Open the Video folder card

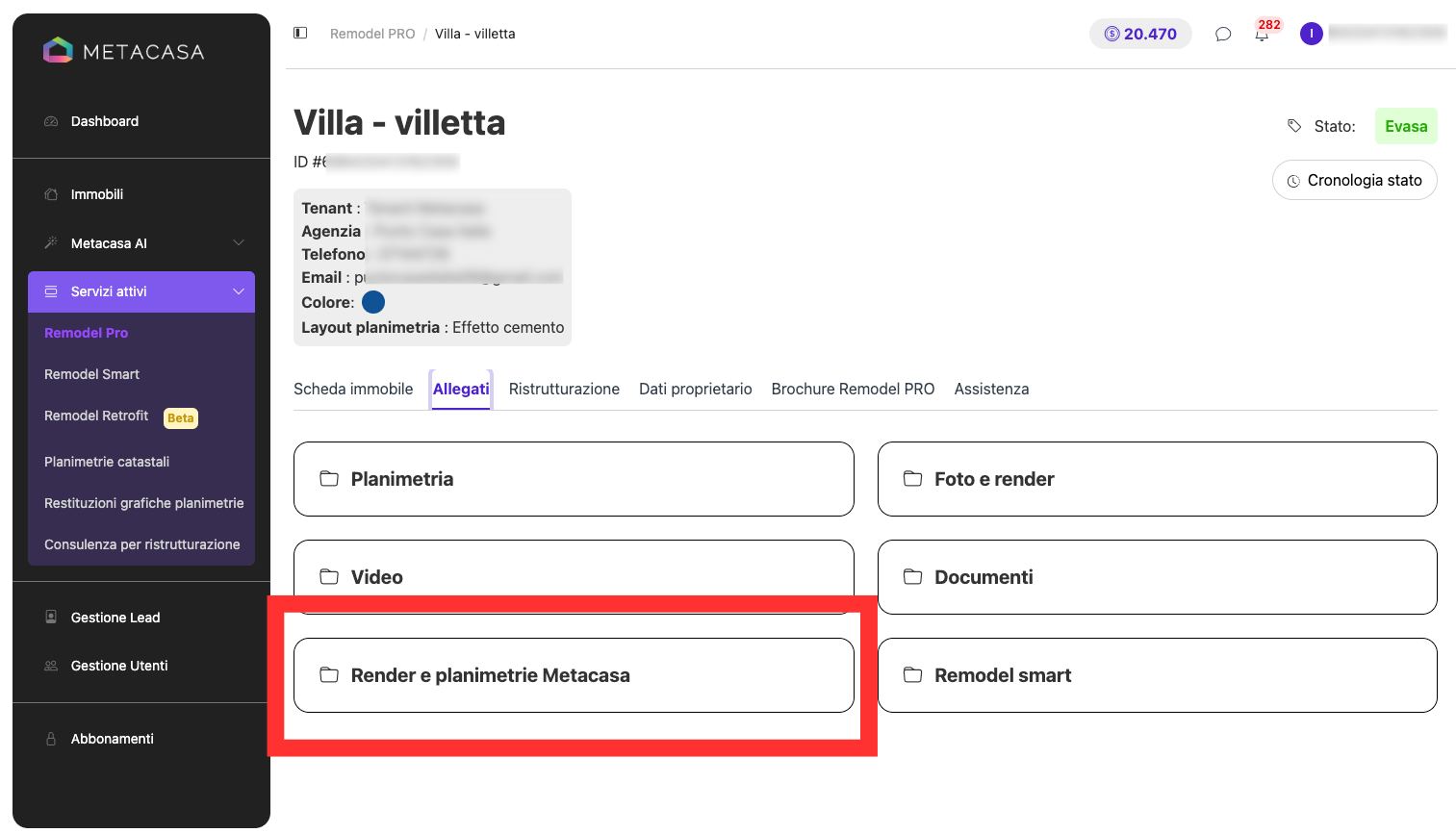coord(574,577)
